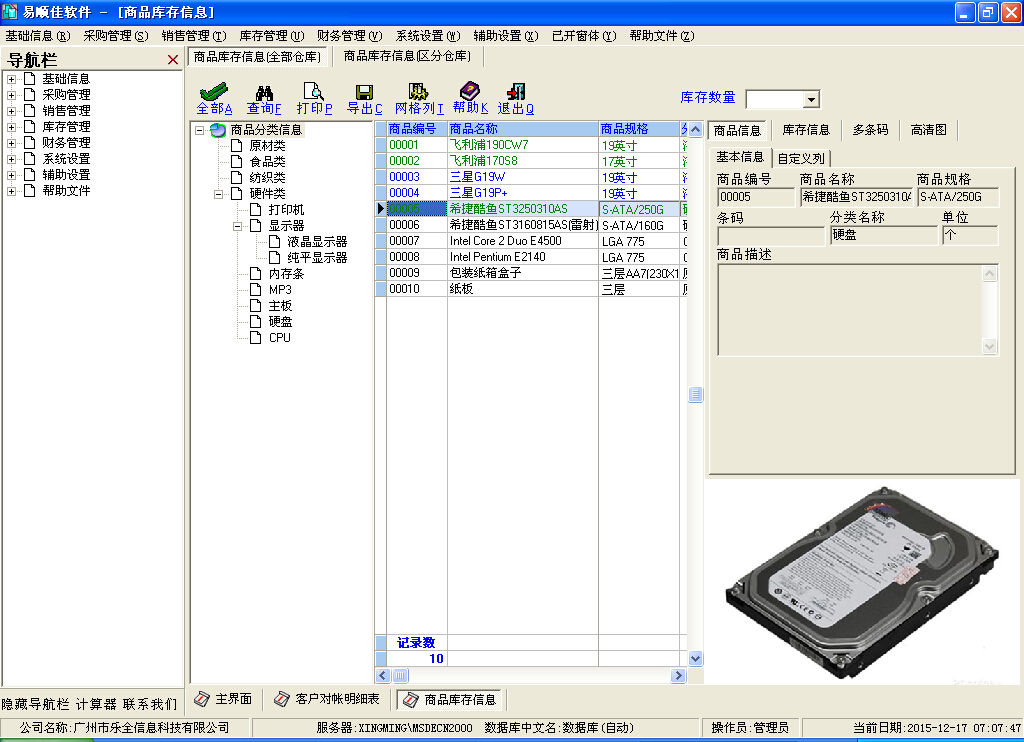
Task: Switch to 商品库存信息(区分仓库) tab
Action: 407,56
